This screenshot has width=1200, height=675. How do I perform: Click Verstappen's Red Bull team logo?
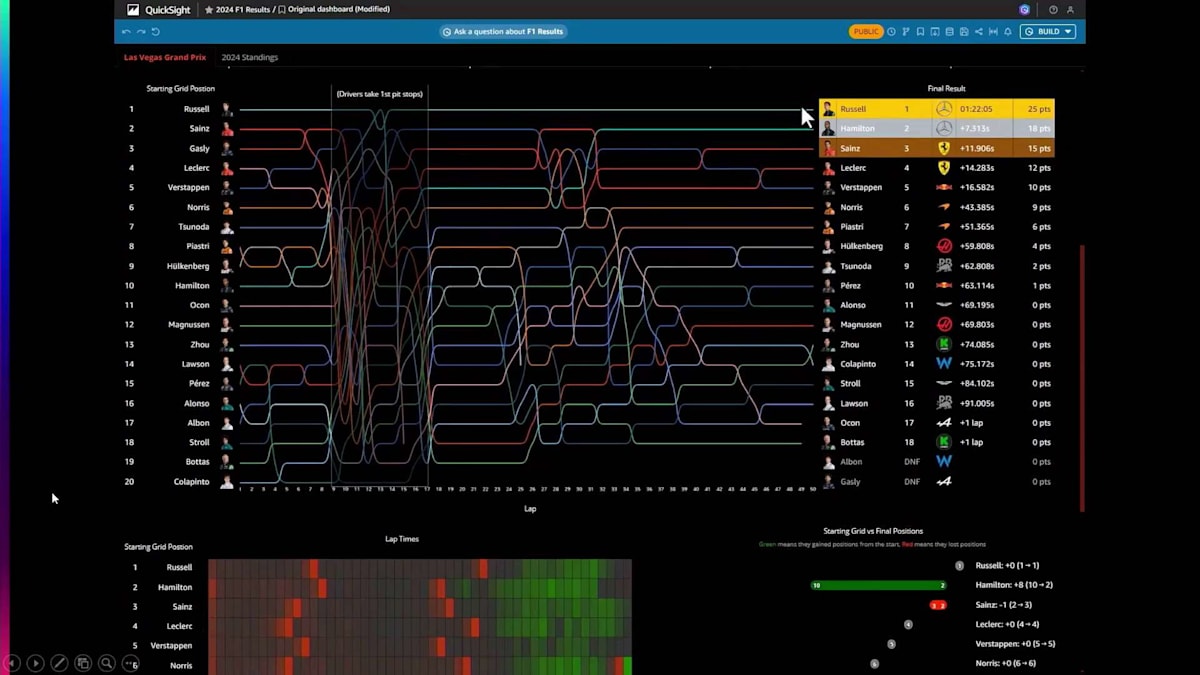[x=944, y=187]
